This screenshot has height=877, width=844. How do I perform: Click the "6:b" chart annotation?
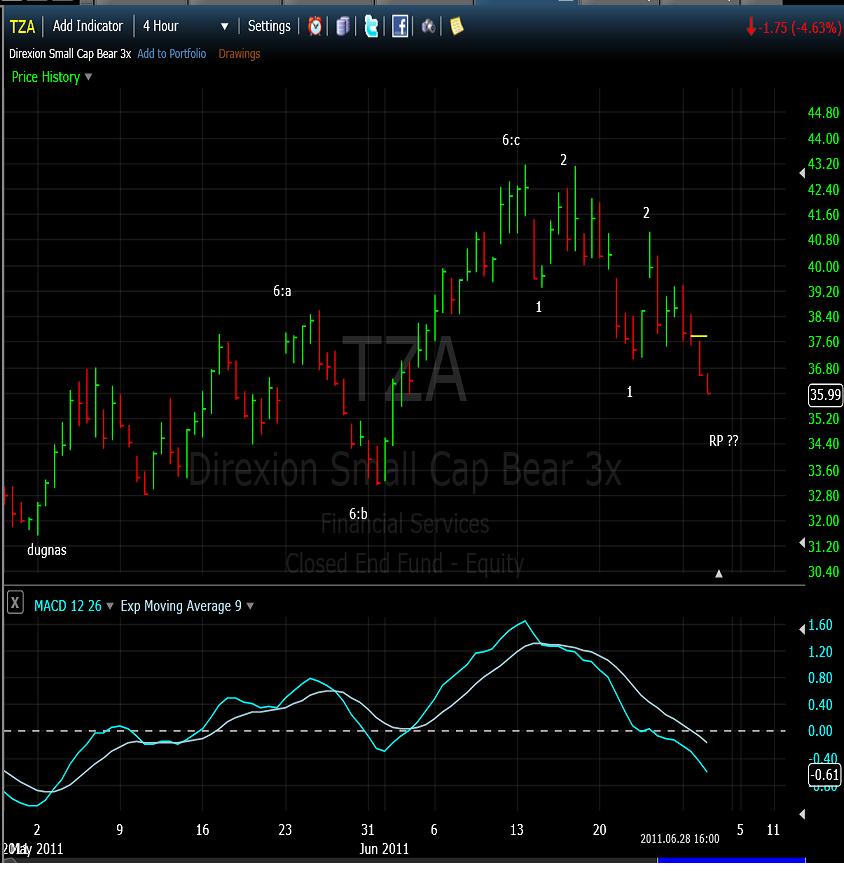click(359, 513)
